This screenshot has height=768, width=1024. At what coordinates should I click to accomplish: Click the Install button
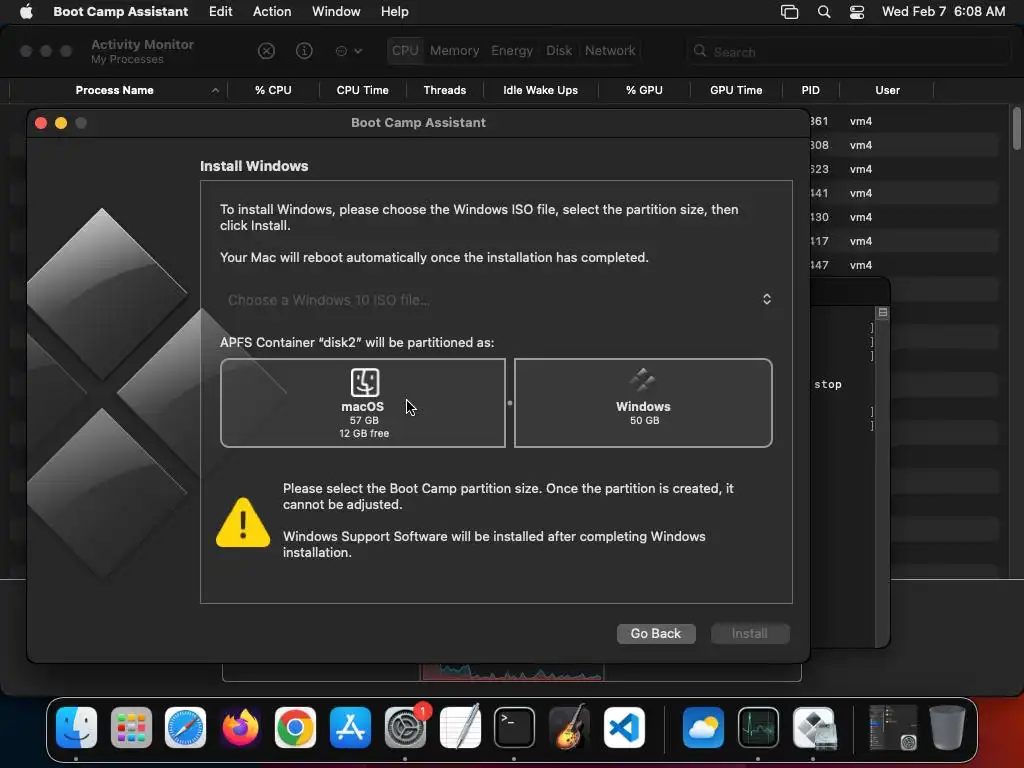(x=750, y=633)
